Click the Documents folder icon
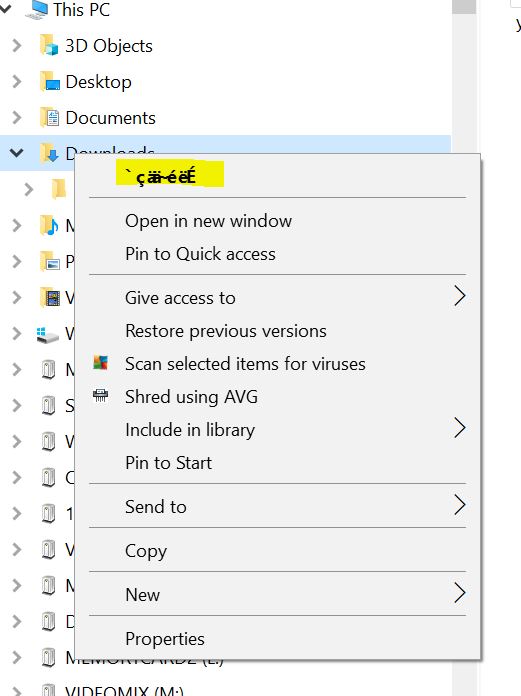521x696 pixels. point(50,118)
